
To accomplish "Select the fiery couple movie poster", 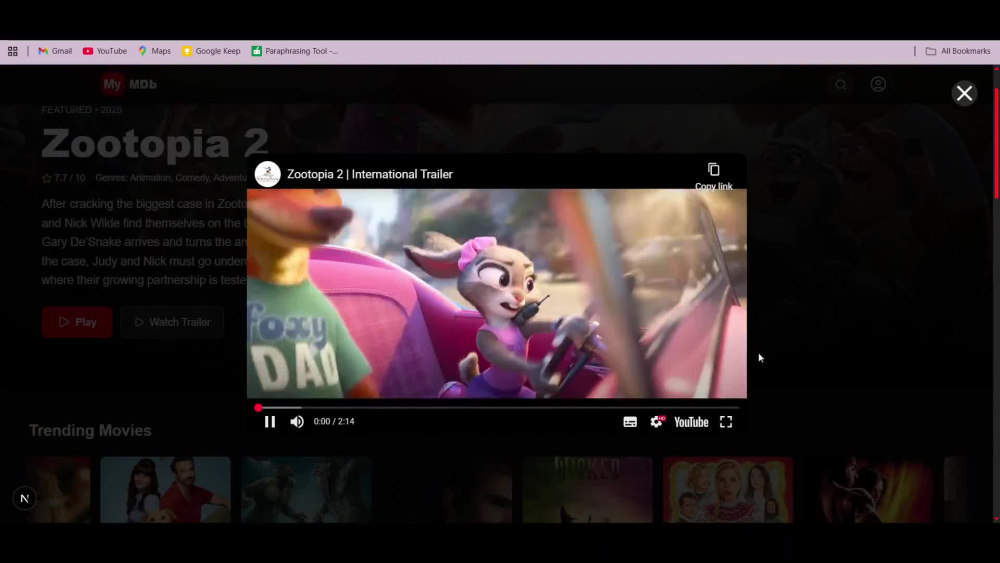I will tap(869, 490).
